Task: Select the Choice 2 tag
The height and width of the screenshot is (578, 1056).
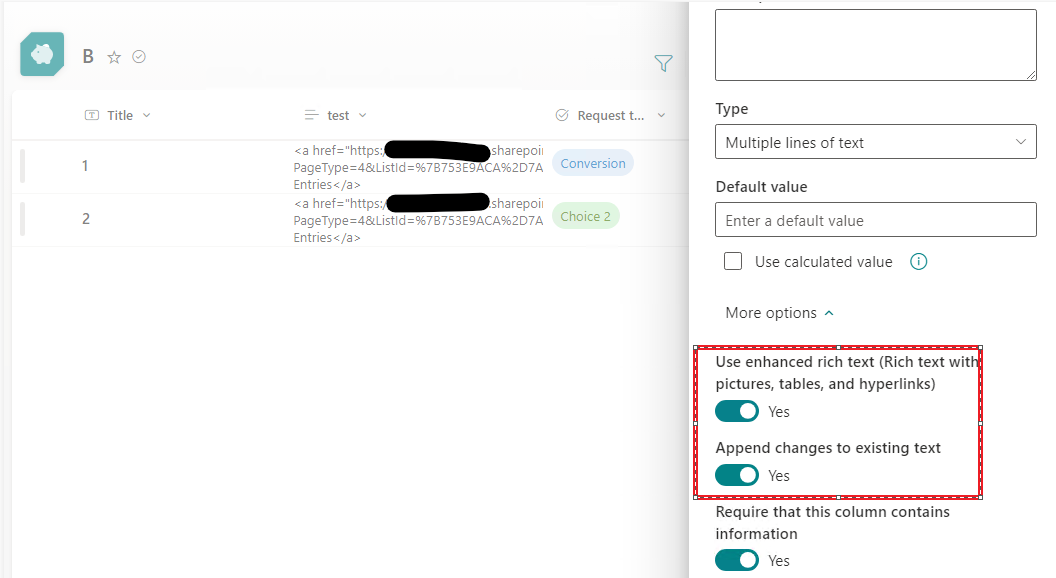Action: (x=586, y=215)
